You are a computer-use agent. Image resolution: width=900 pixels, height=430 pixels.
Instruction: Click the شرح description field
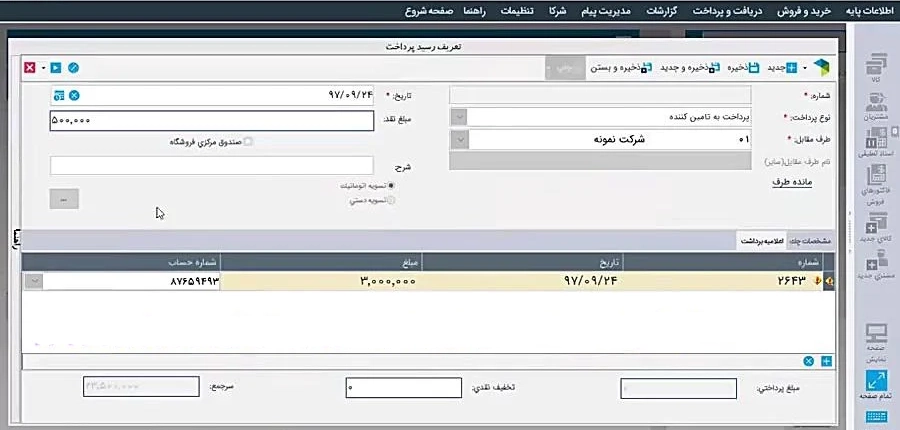[212, 165]
